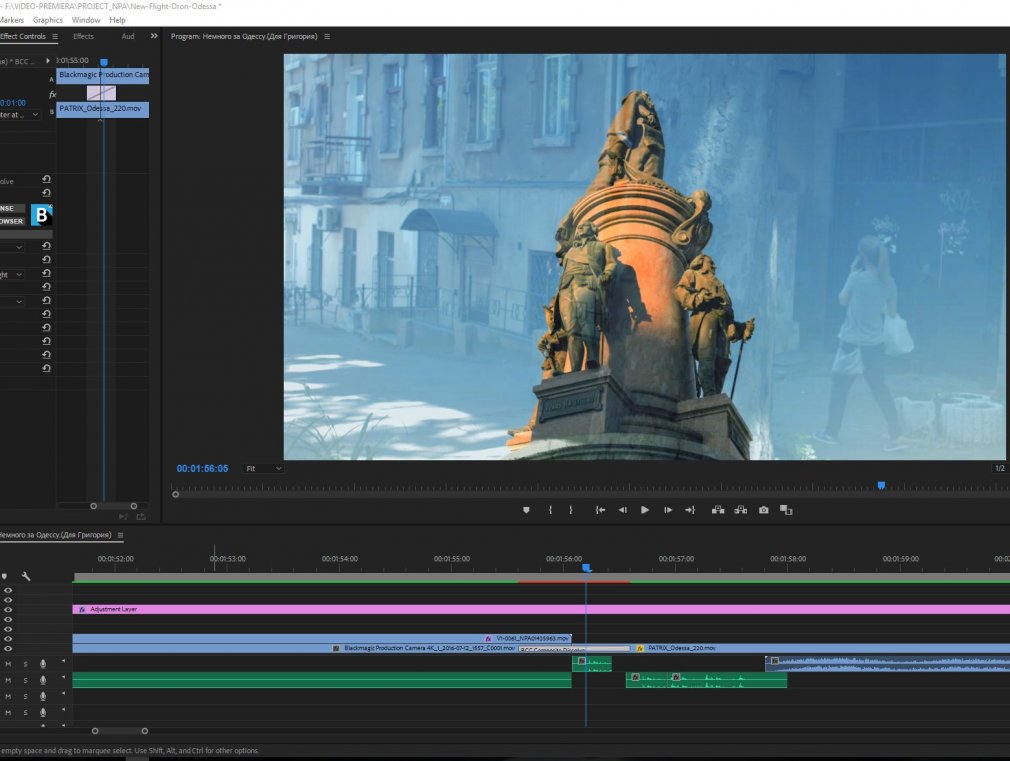This screenshot has width=1010, height=761.
Task: Click the Extract button
Action: pyautogui.click(x=741, y=510)
